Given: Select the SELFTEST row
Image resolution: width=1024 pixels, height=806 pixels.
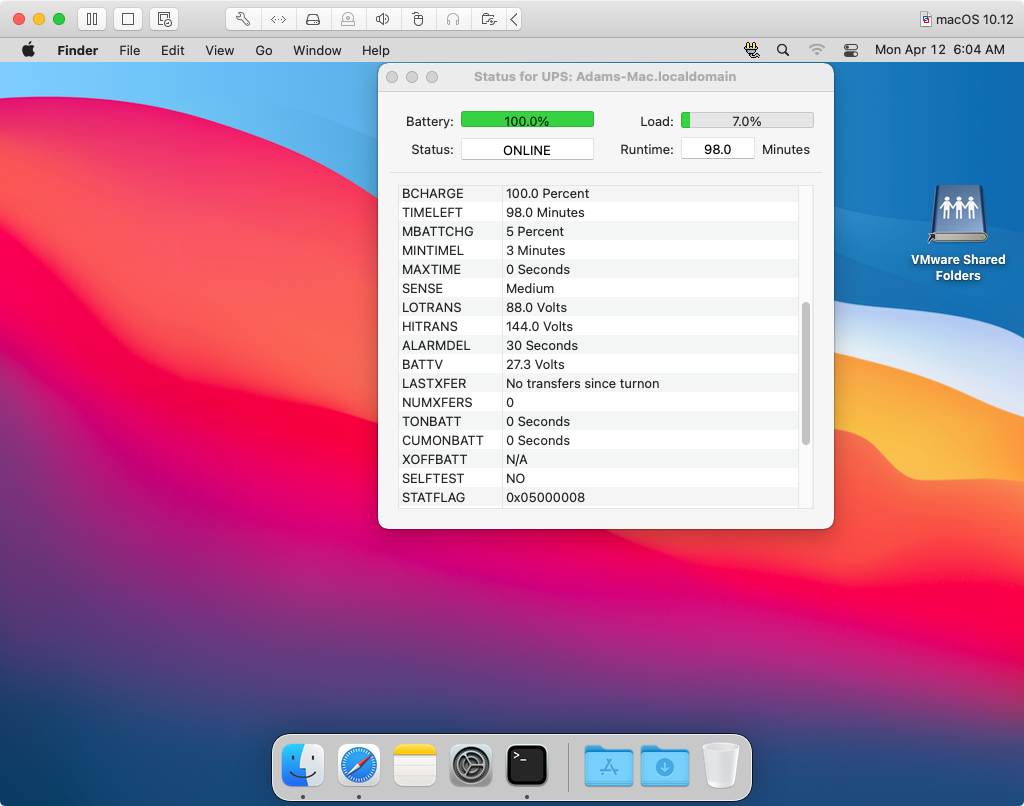Looking at the screenshot, I should pos(598,478).
